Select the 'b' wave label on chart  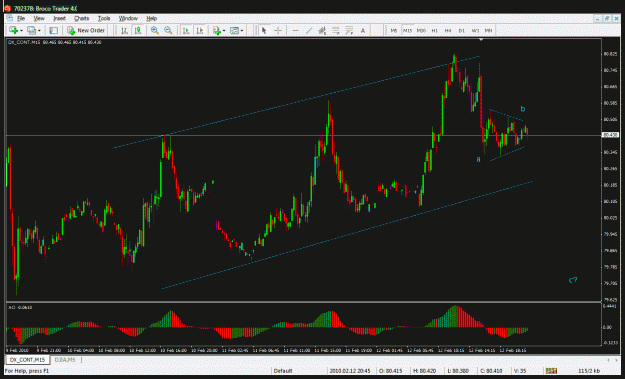(523, 109)
